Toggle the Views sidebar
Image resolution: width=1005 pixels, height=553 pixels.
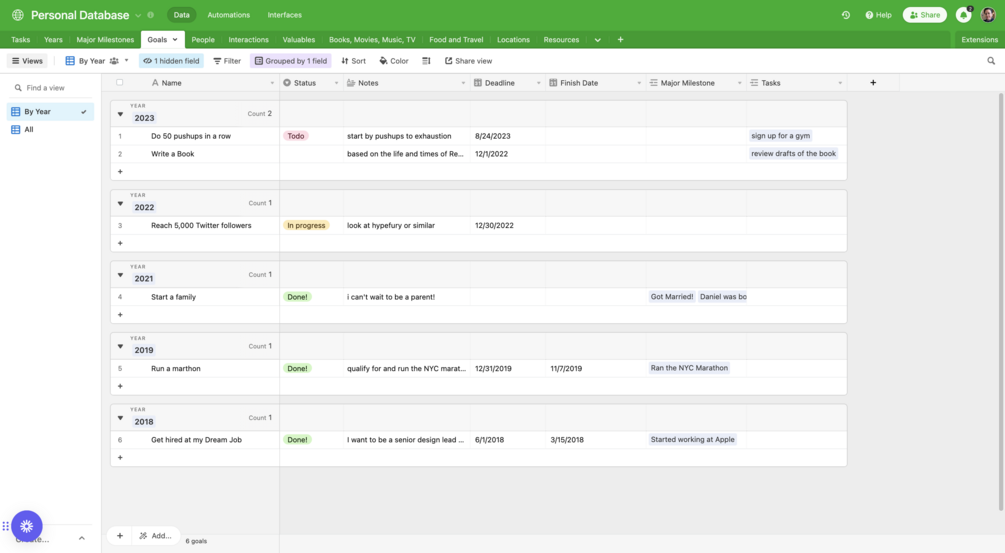[x=27, y=61]
